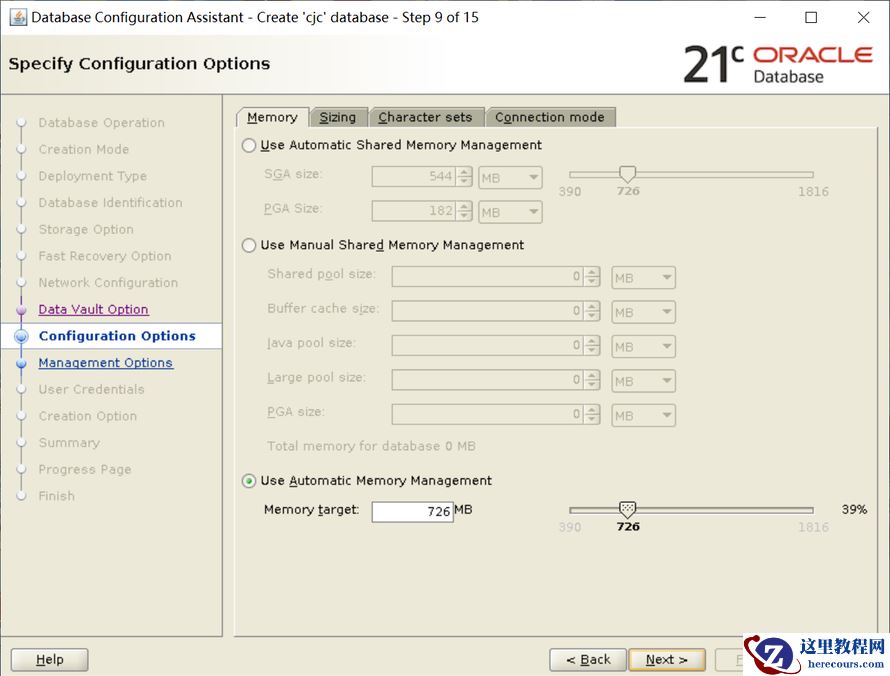Viewport: 890px width, 676px height.
Task: Click the Memory target input field
Action: coord(413,511)
